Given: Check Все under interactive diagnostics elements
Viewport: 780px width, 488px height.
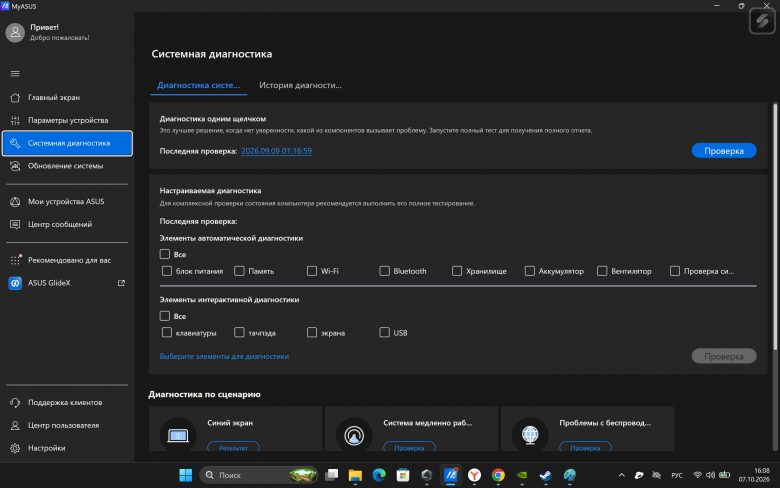Looking at the screenshot, I should (165, 316).
